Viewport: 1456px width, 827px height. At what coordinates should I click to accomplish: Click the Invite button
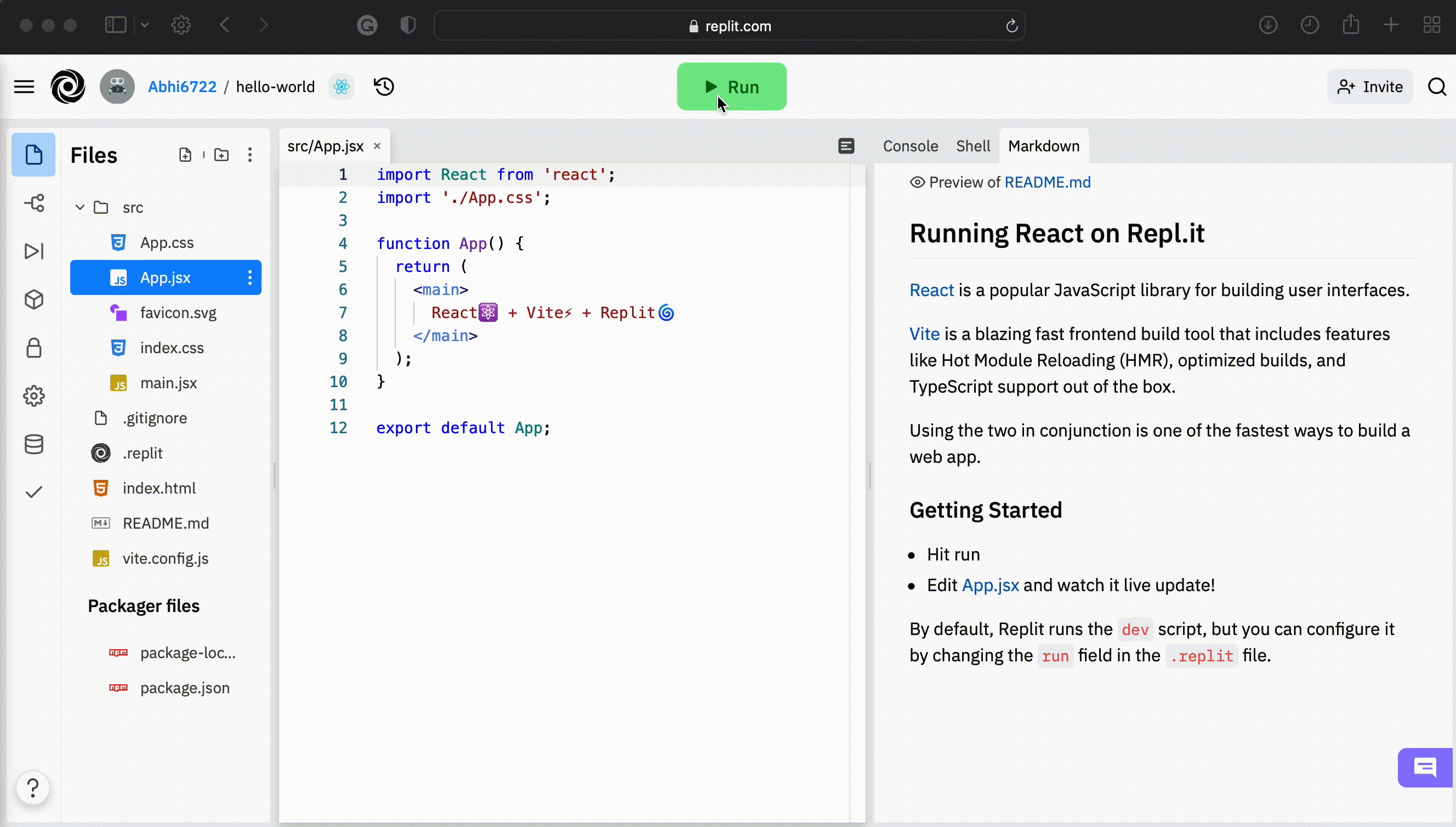point(1370,87)
